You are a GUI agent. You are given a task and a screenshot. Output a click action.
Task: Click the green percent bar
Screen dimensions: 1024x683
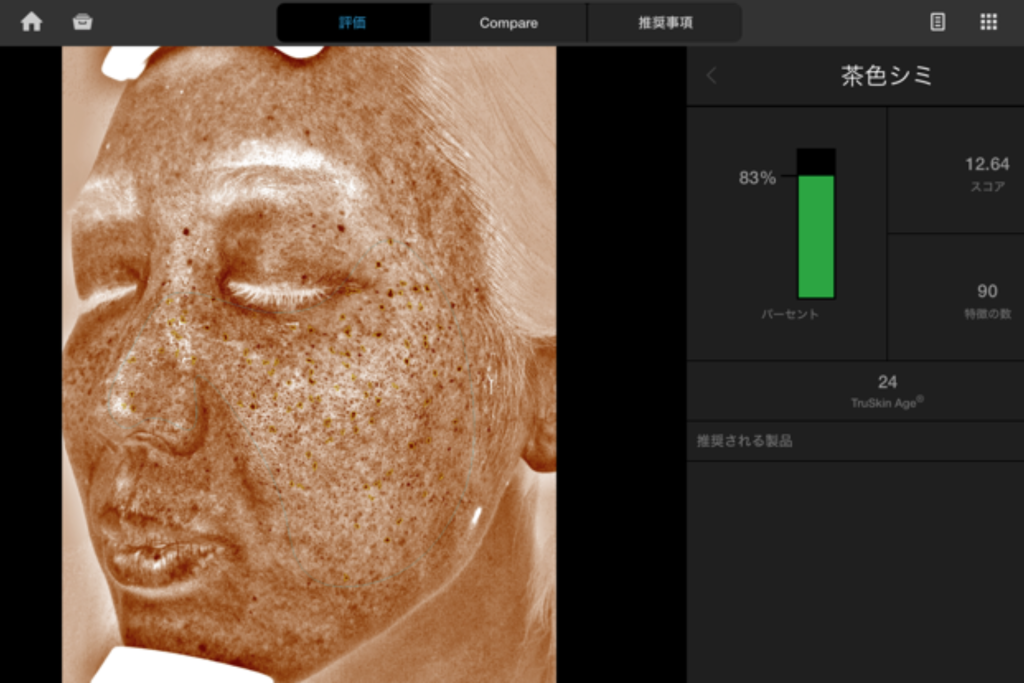click(x=816, y=236)
